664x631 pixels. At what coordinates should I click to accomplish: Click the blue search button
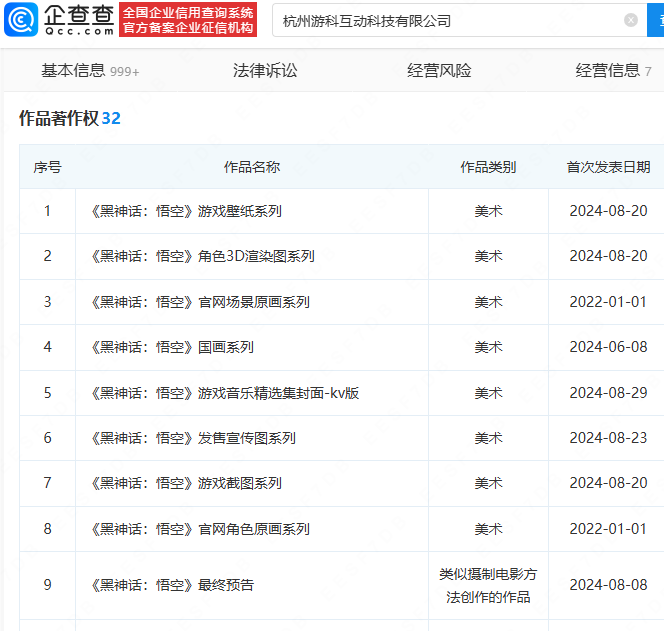tap(656, 20)
